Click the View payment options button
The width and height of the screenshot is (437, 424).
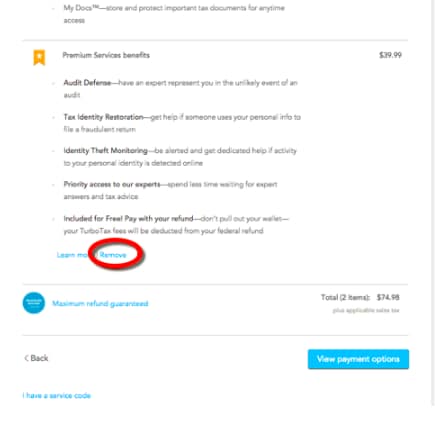pos(358,359)
